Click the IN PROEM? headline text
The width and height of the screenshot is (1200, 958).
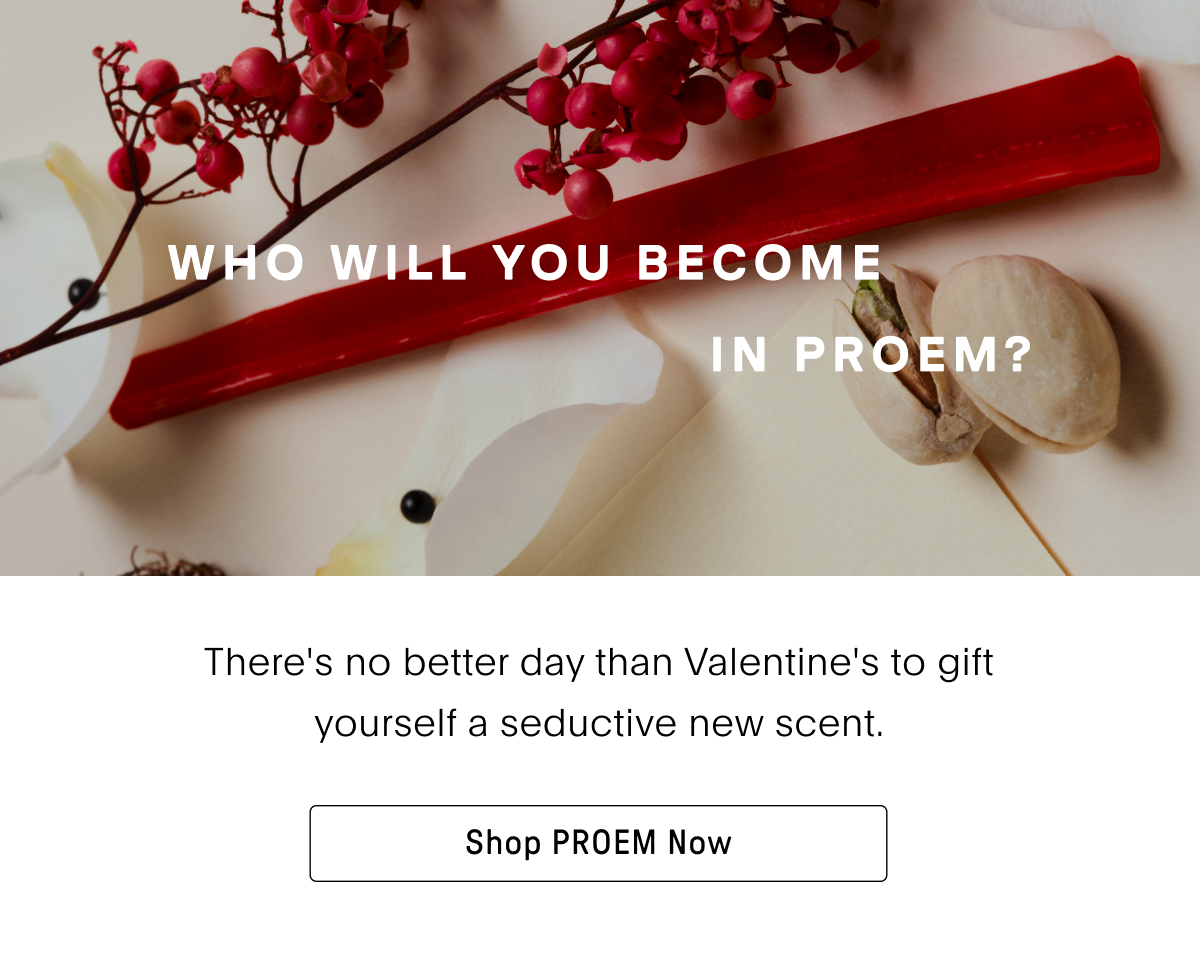click(872, 355)
